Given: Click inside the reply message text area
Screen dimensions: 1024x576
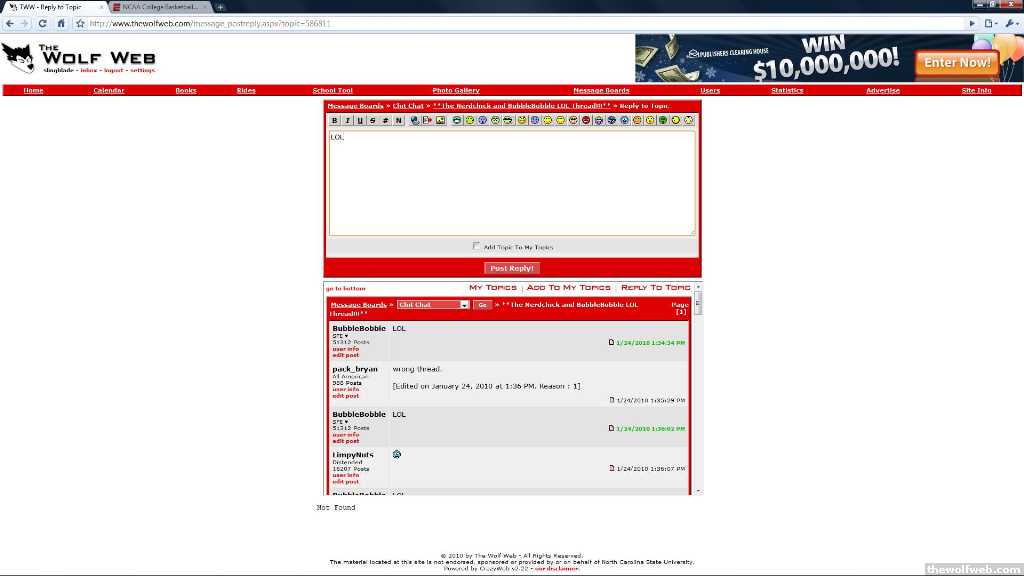Looking at the screenshot, I should 512,183.
